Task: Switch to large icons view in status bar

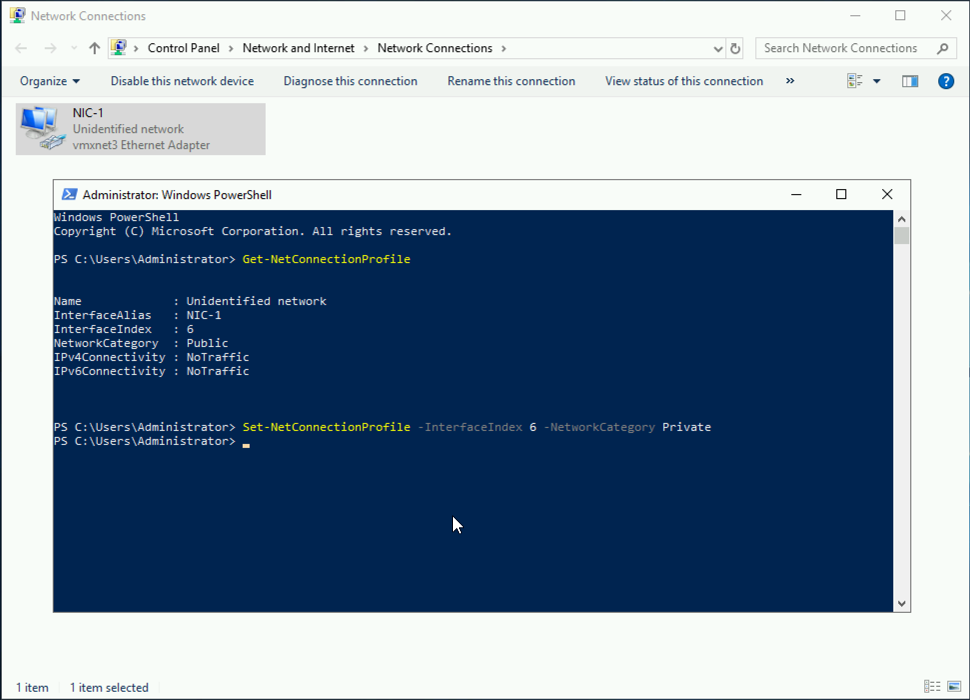Action: pos(954,686)
